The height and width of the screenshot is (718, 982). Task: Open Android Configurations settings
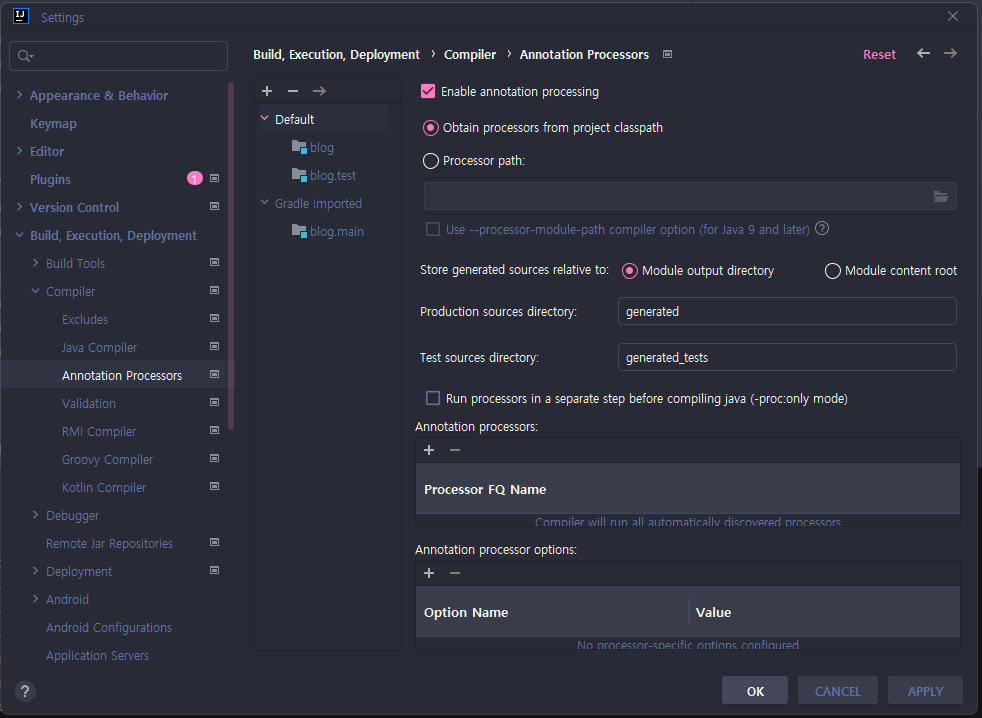point(109,627)
